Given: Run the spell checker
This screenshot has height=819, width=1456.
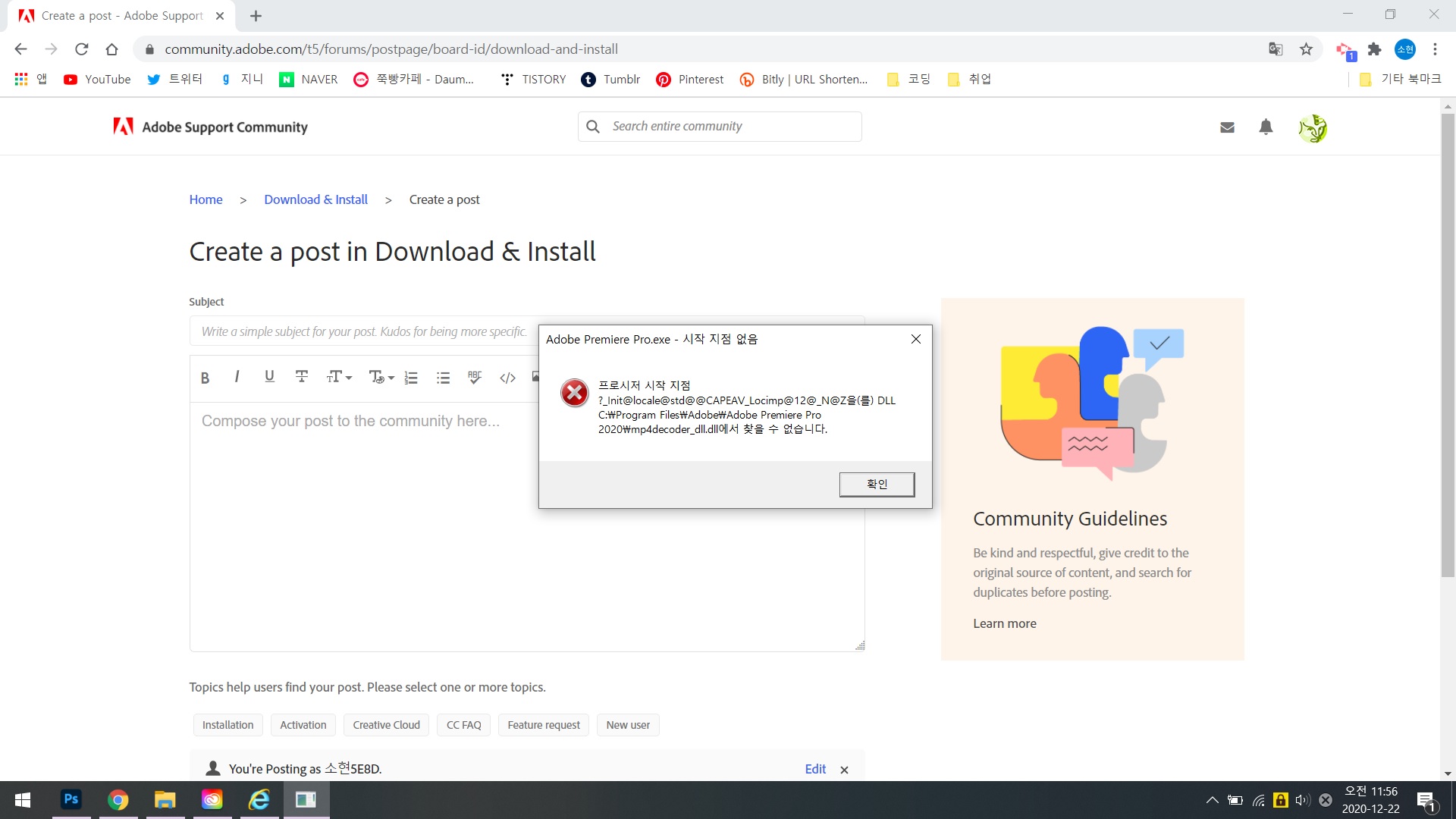Looking at the screenshot, I should pyautogui.click(x=475, y=377).
